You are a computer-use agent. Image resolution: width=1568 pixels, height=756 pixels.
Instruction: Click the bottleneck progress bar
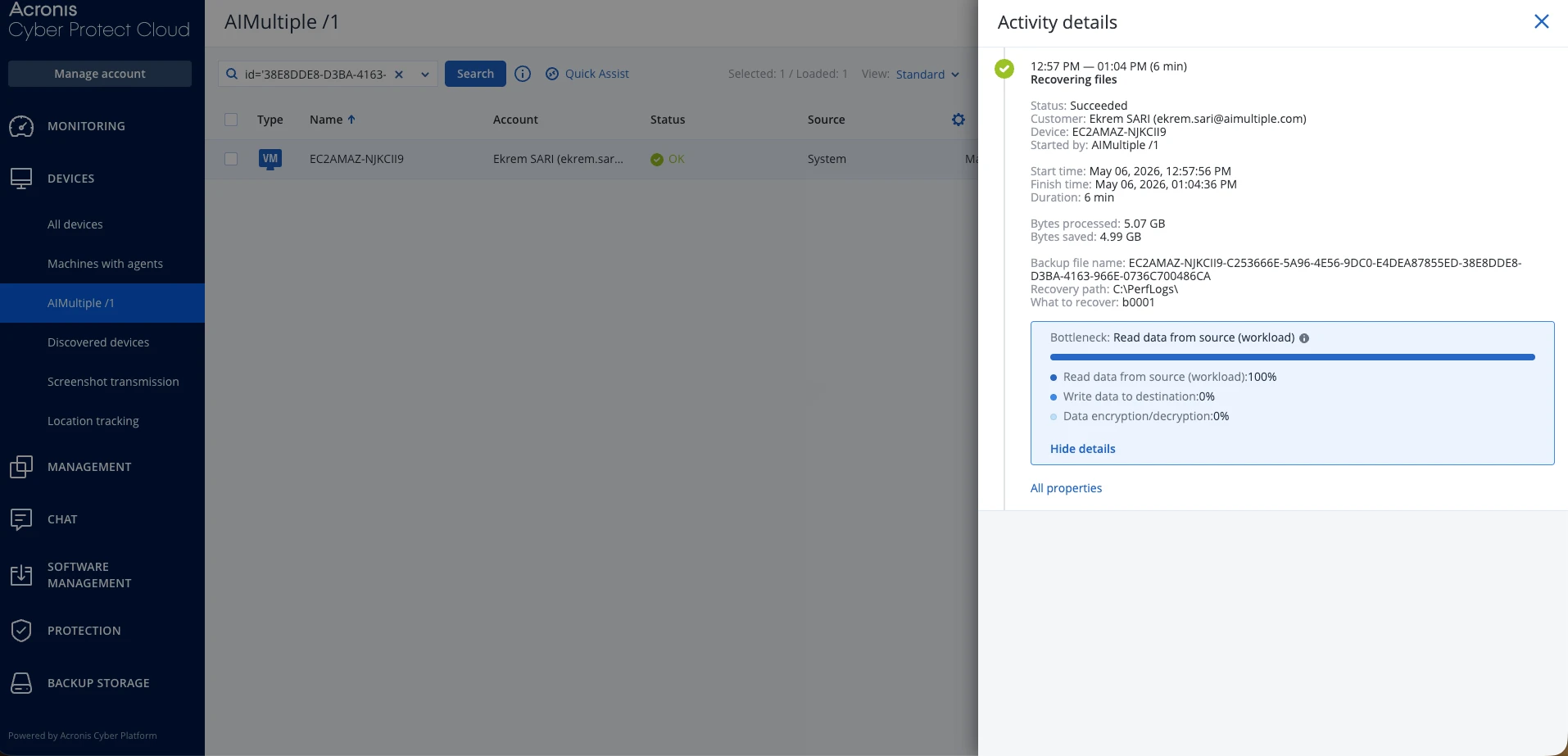pos(1292,357)
